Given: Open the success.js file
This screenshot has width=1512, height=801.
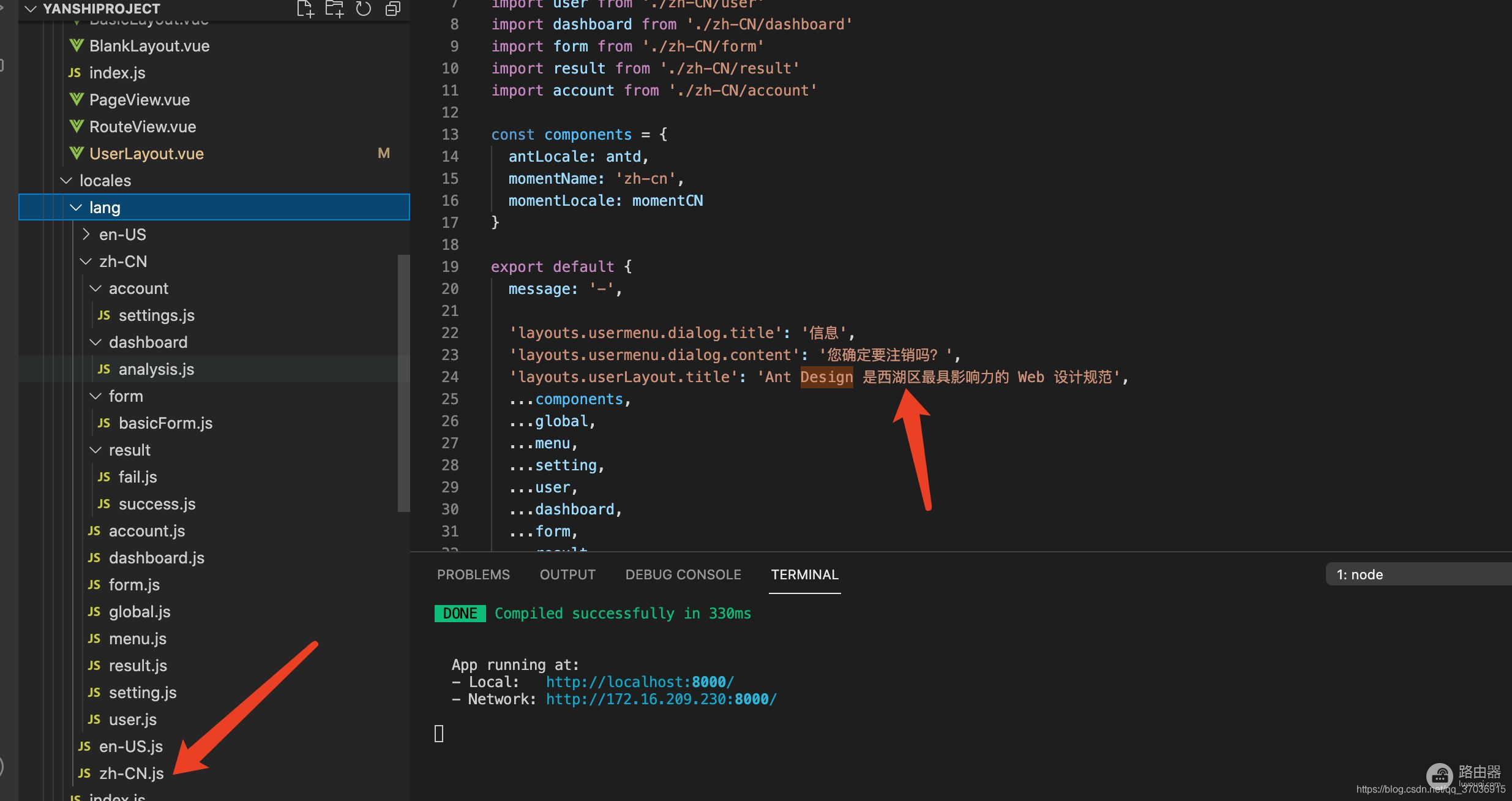Looking at the screenshot, I should pos(157,503).
